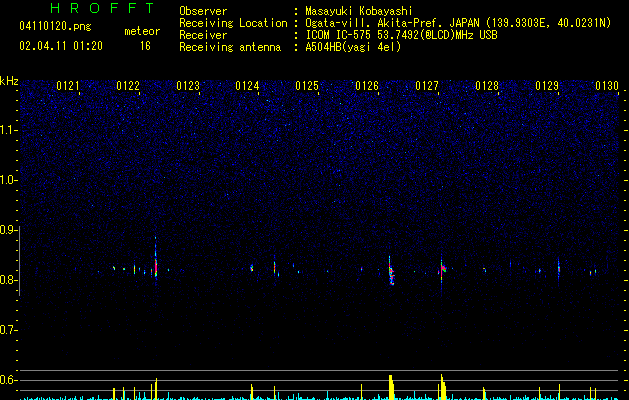629x400 pixels.
Task: Click the 1.0 kHz axis label
Action: click(x=8, y=180)
